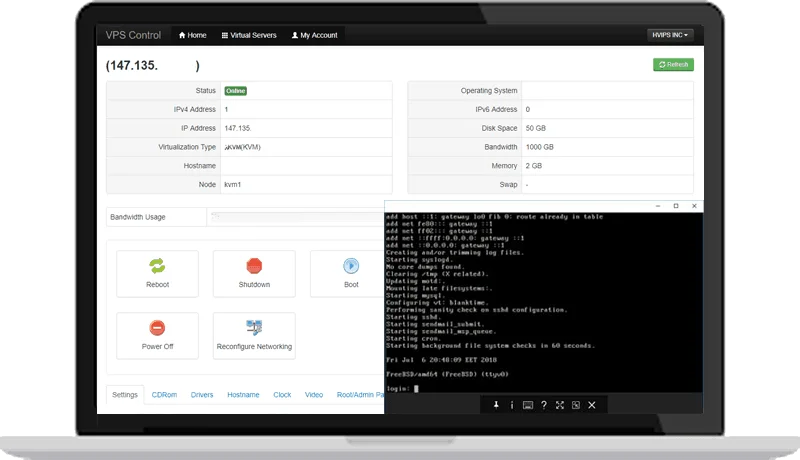Click the Power Off icon
Viewport: 800px width, 460px height.
(x=157, y=328)
